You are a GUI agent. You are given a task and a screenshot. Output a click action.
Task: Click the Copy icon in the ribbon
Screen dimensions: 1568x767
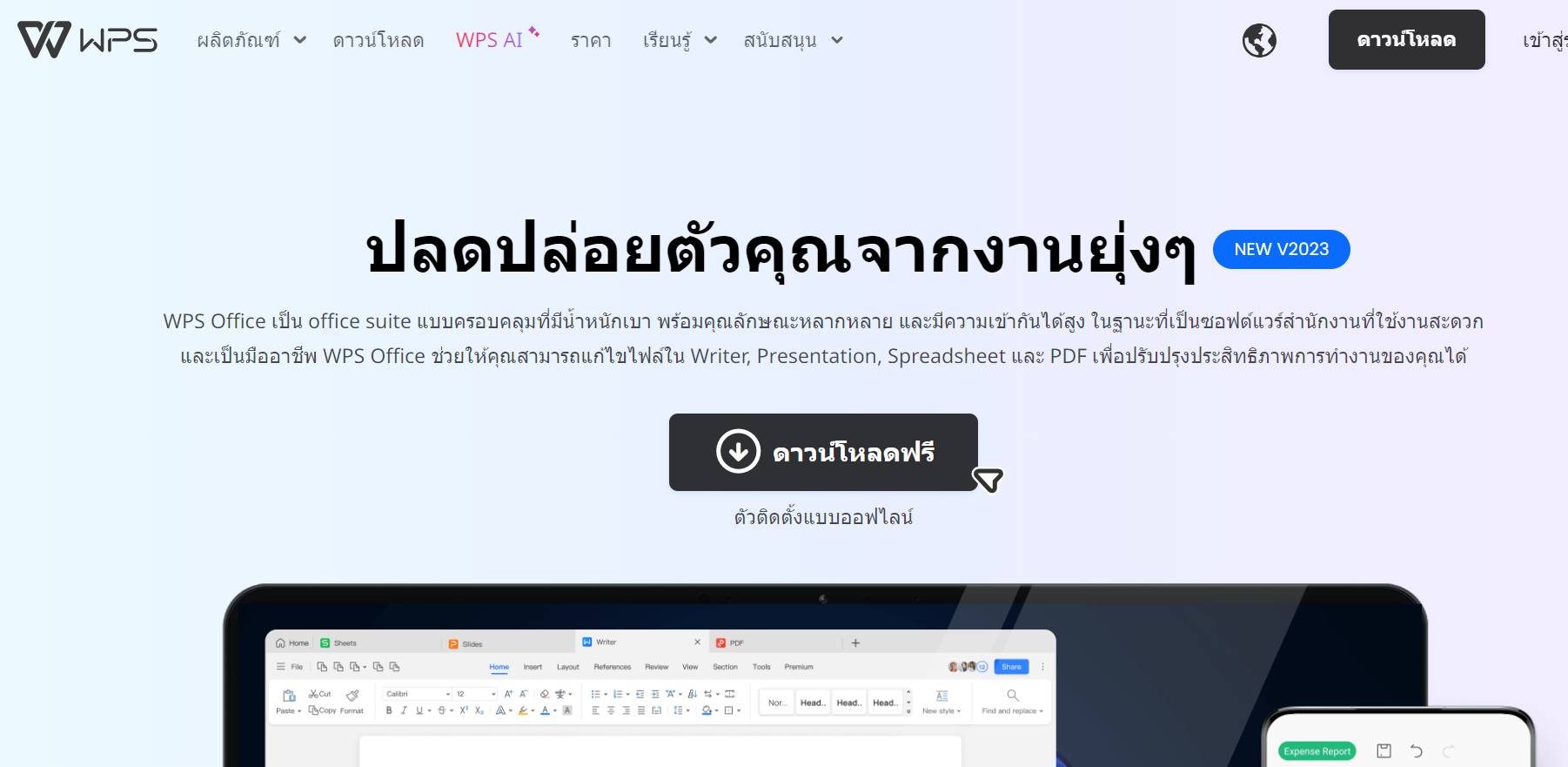pos(313,710)
